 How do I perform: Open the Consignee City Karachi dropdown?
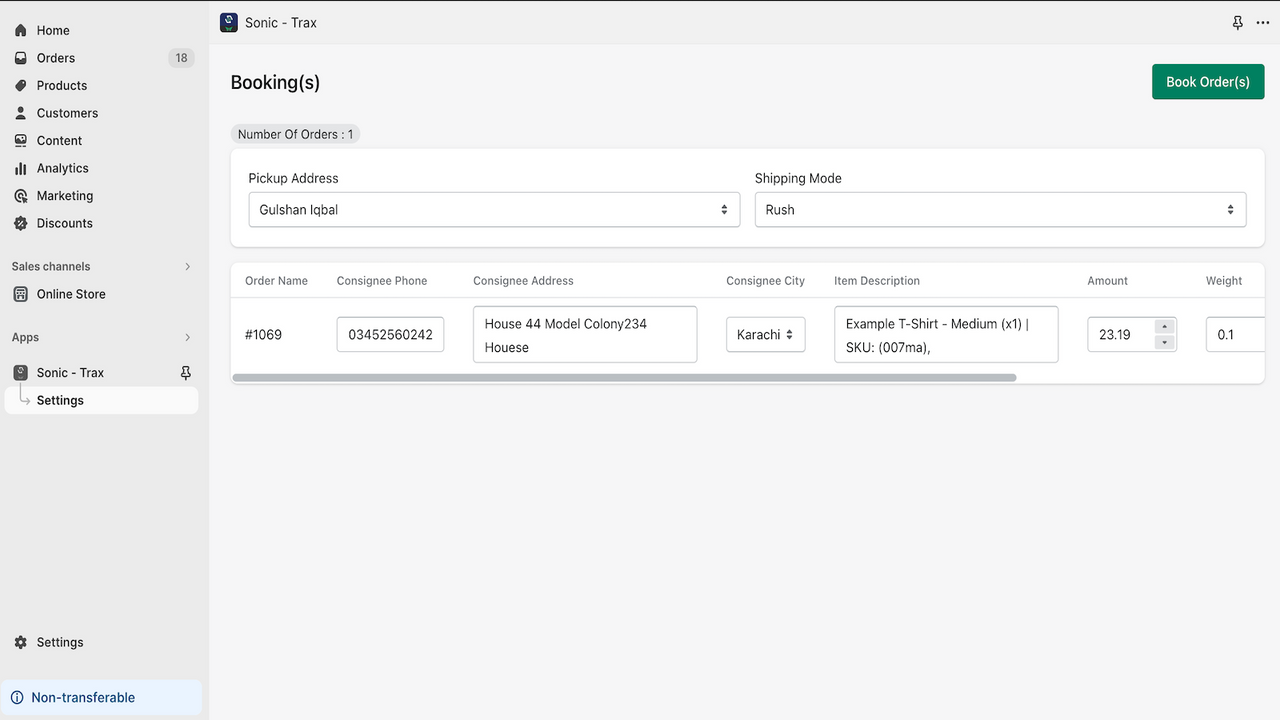tap(766, 335)
